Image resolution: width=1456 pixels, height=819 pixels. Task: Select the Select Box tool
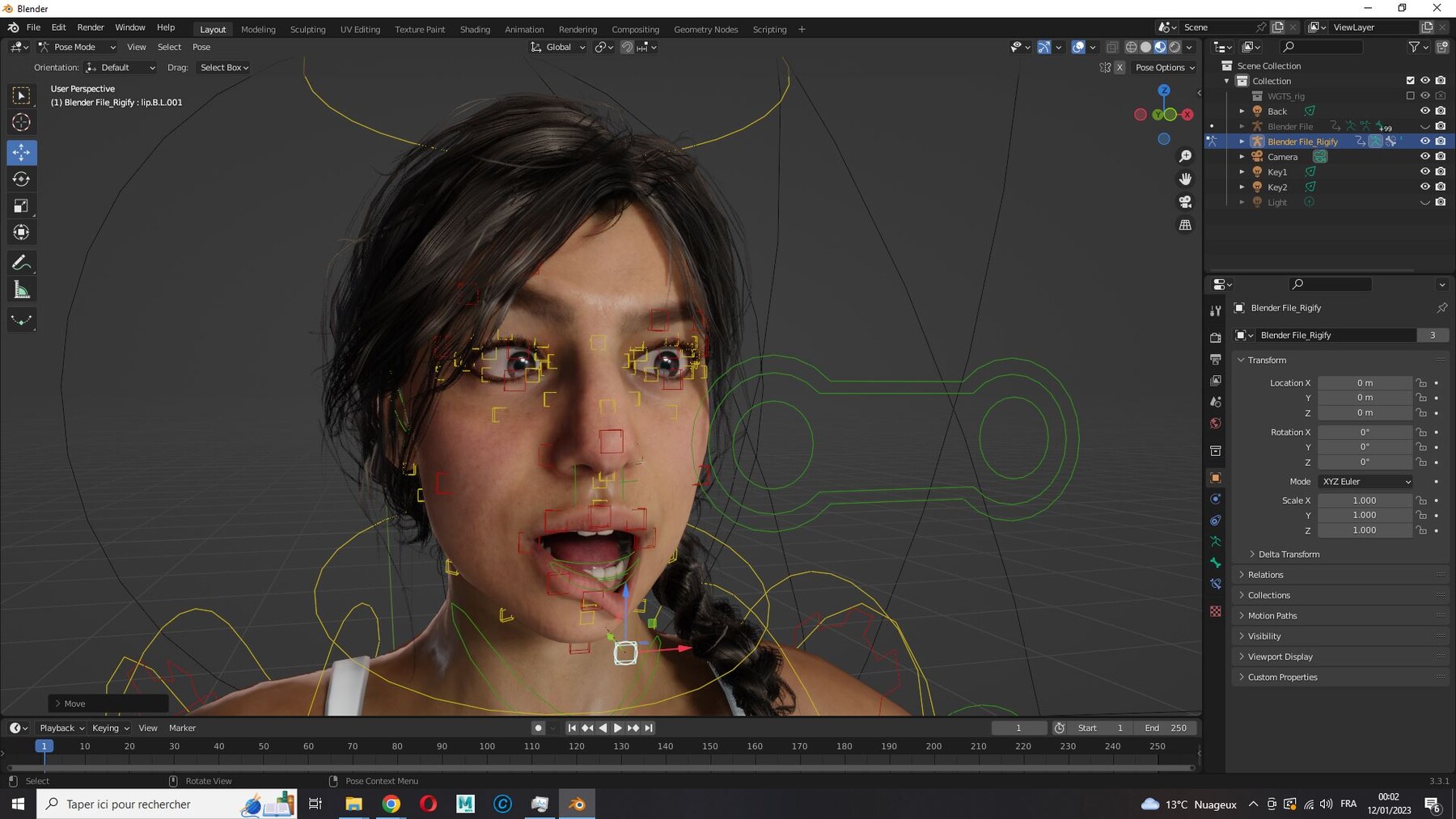(x=22, y=96)
